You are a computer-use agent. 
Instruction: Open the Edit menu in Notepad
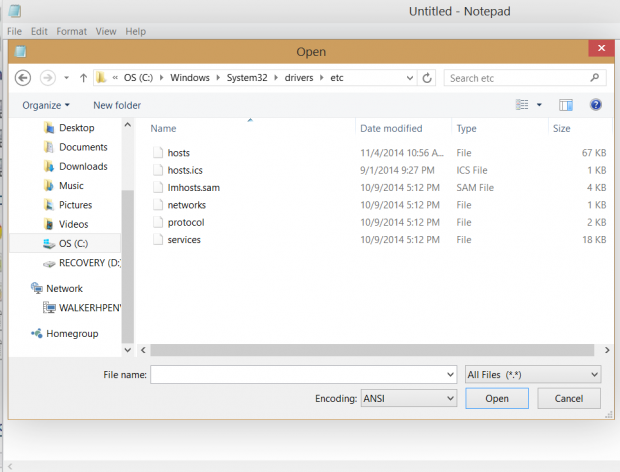coord(40,32)
